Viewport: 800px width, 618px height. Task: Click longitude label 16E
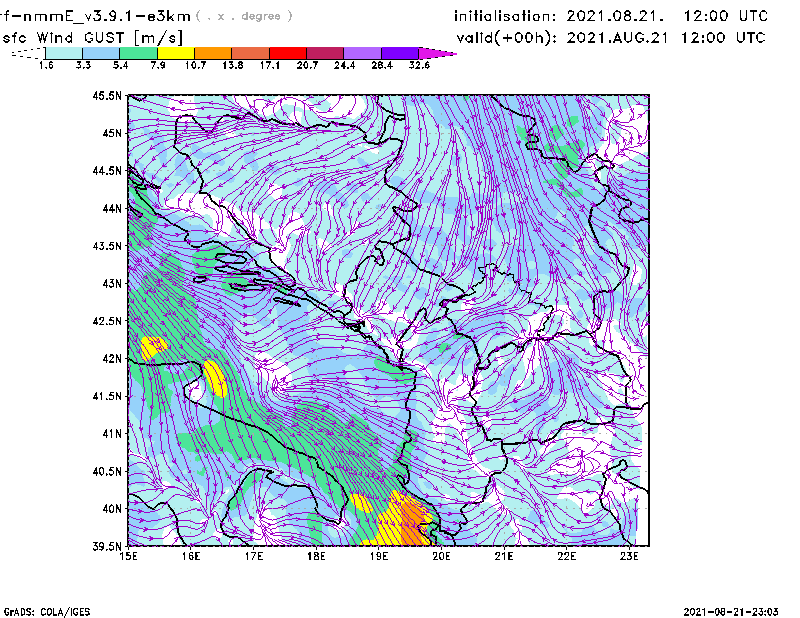click(191, 556)
